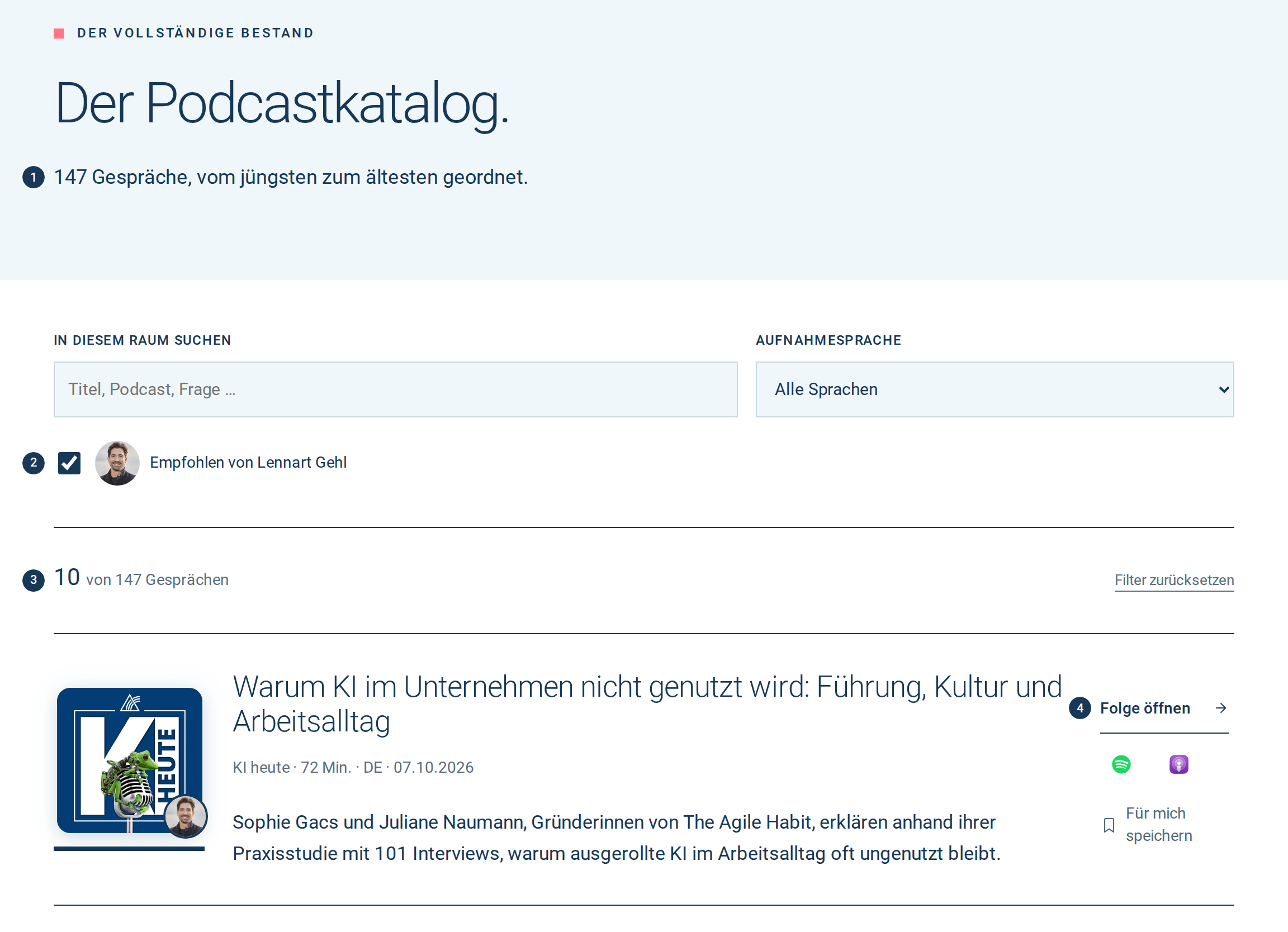Click the '10 von 147 Gesprächen' result count
The width and height of the screenshot is (1288, 932).
click(141, 578)
